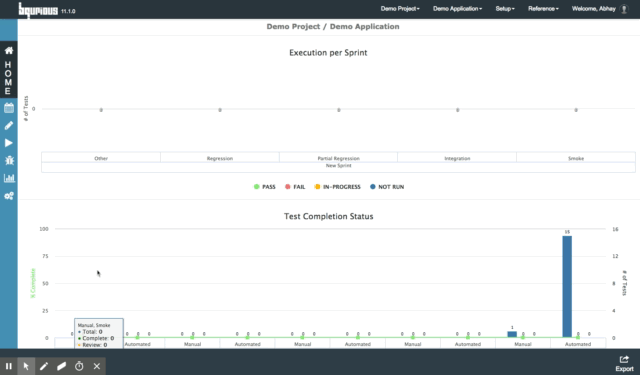Screen dimensions: 640x375
Task: Click the Welcome, Abhay user menu
Action: click(x=593, y=9)
